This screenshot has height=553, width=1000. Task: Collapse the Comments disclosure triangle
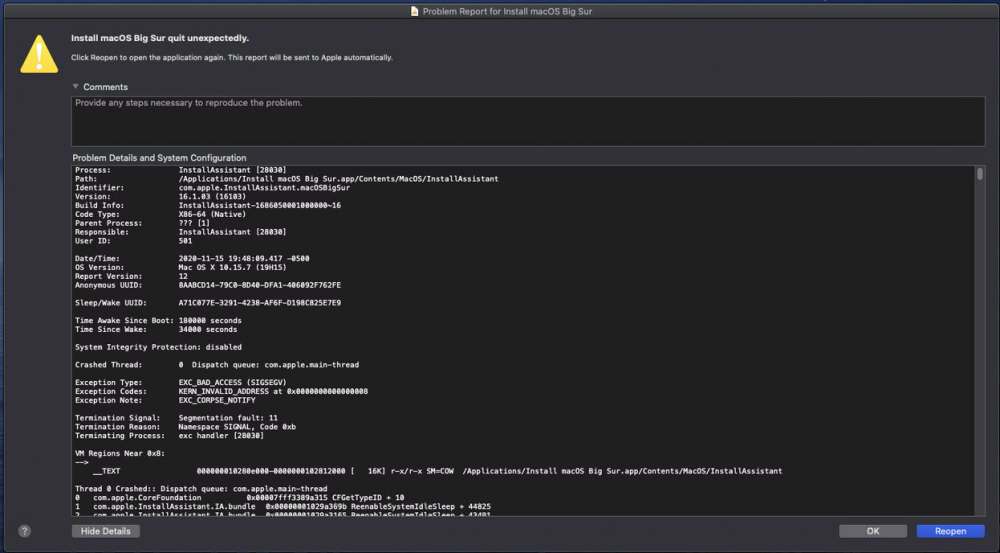[75, 86]
